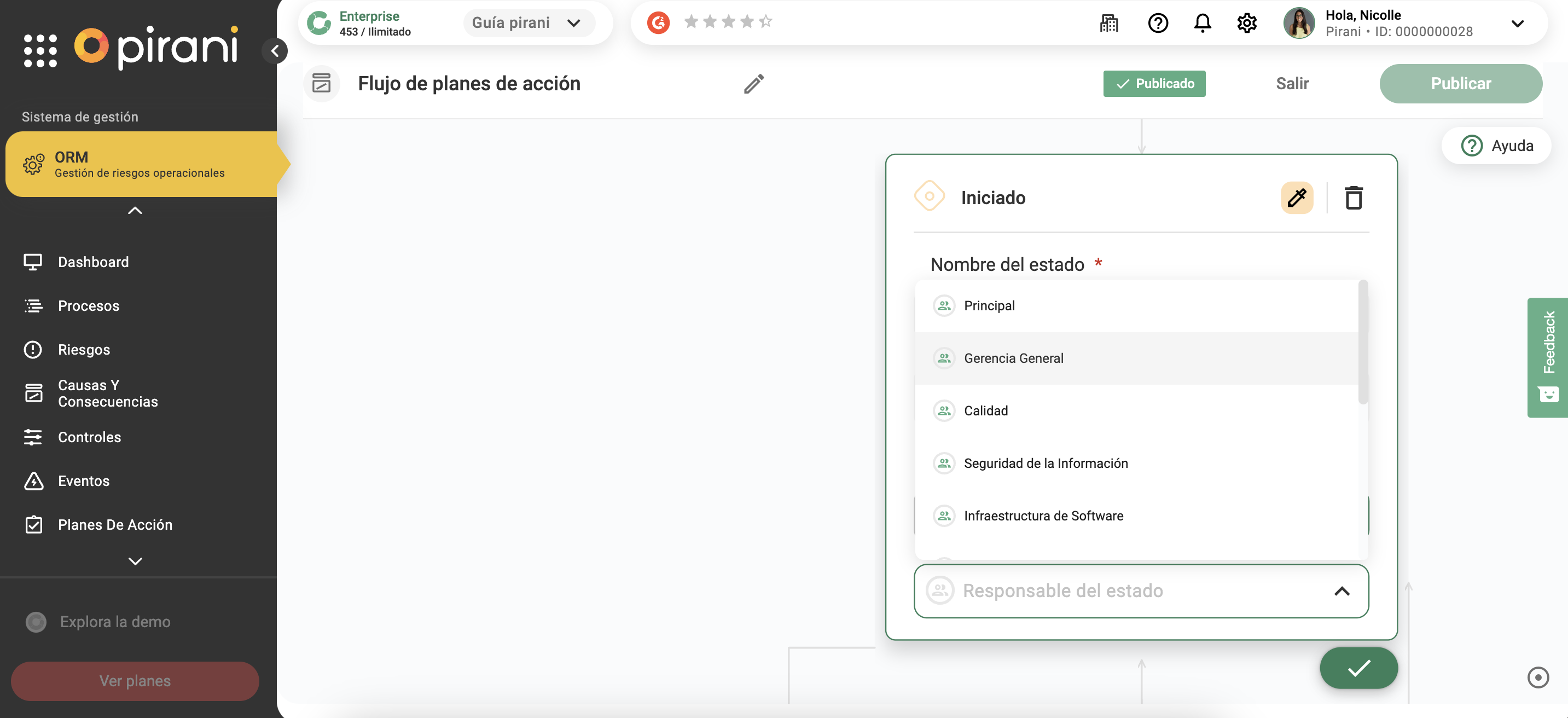1568x718 pixels.
Task: Confirm state with green checkmark button
Action: click(x=1358, y=668)
